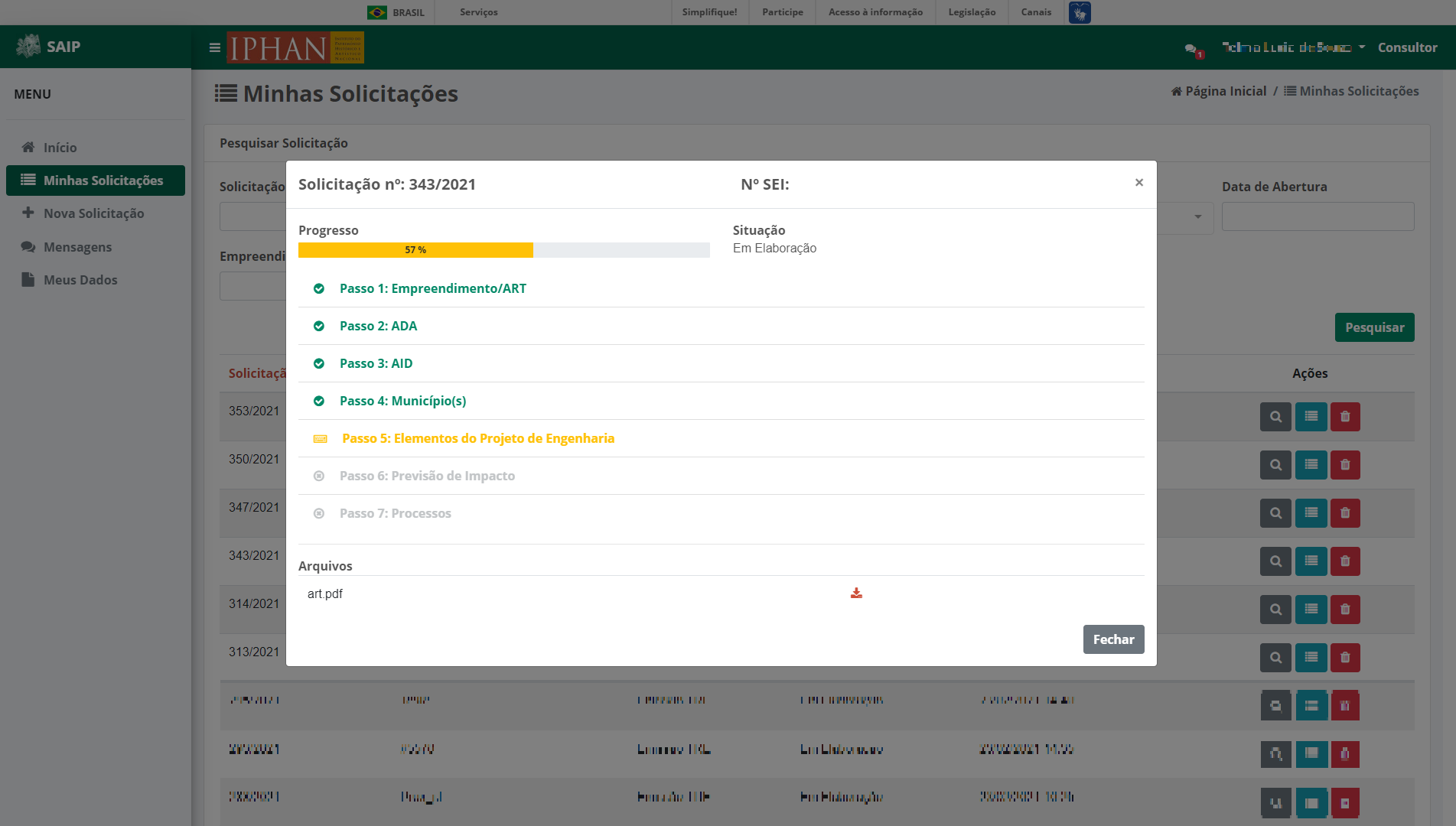The height and width of the screenshot is (826, 1456).
Task: Select Minhas Solicitações in sidebar
Action: [x=96, y=180]
